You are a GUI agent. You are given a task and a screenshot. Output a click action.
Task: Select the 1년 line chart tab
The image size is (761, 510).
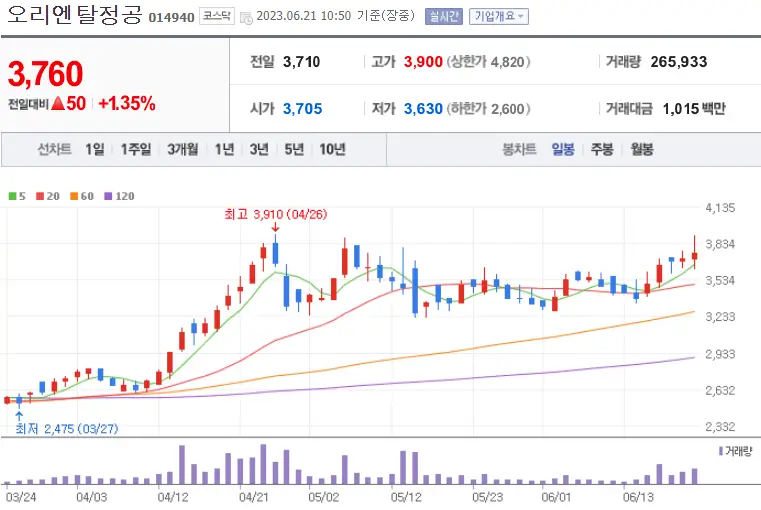(224, 149)
